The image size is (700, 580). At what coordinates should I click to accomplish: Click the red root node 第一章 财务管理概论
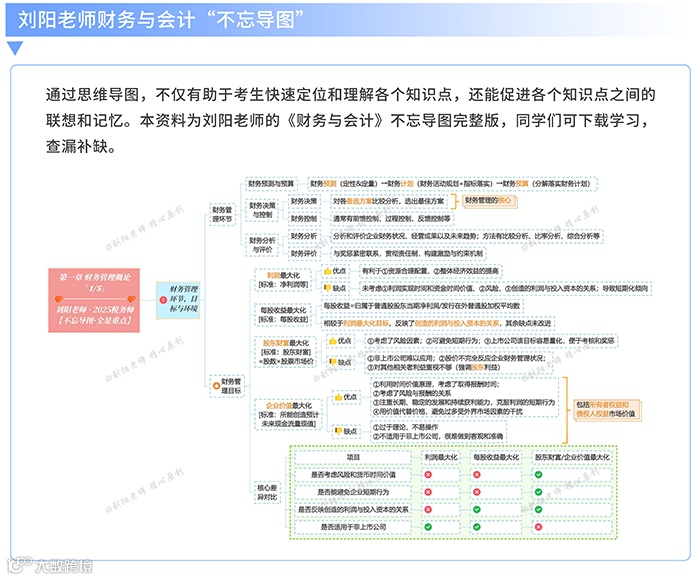point(94,300)
